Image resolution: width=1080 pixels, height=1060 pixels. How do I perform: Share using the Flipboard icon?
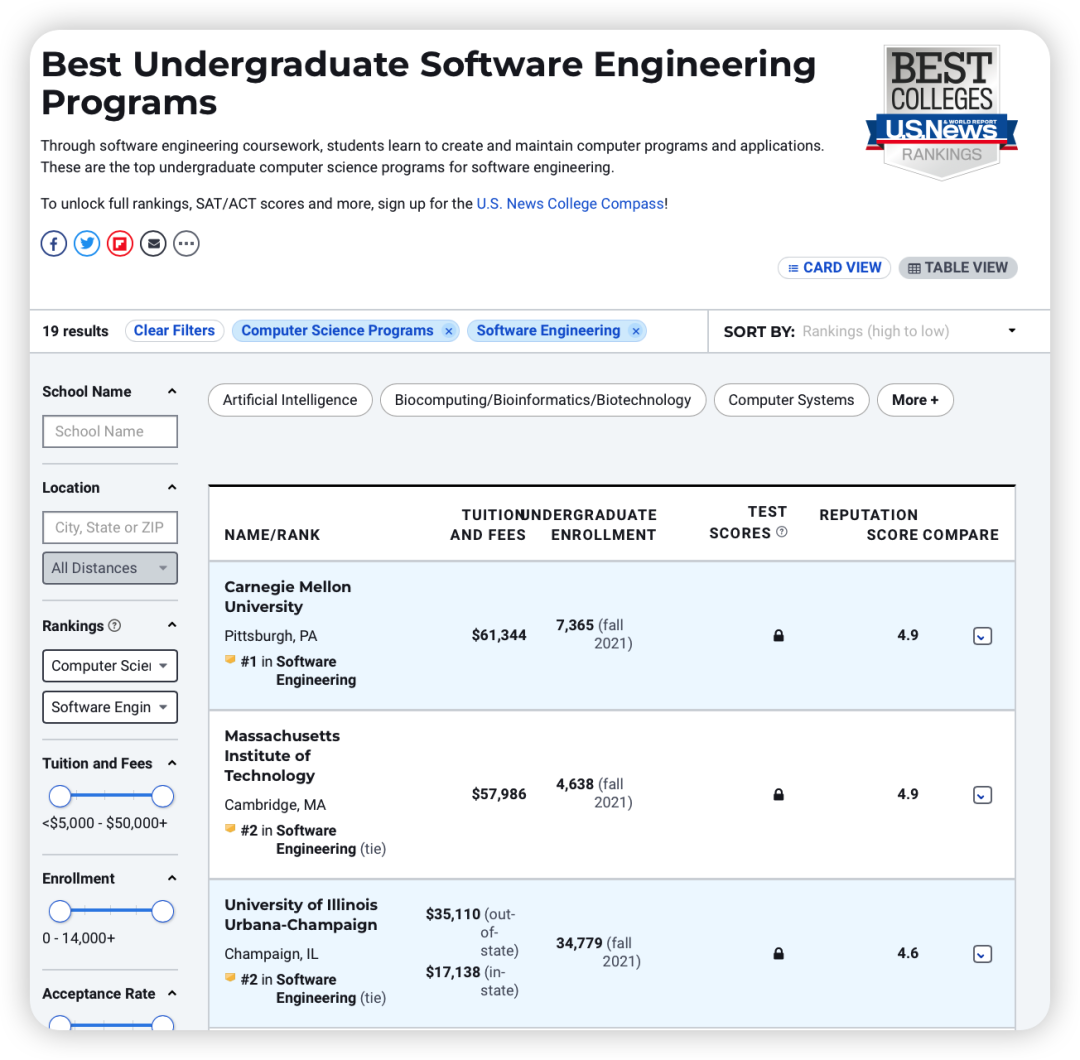click(120, 243)
